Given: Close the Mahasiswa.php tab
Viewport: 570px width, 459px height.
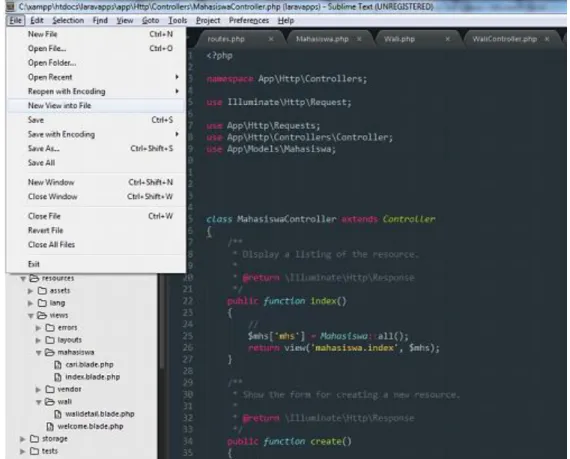Looking at the screenshot, I should click(x=359, y=39).
